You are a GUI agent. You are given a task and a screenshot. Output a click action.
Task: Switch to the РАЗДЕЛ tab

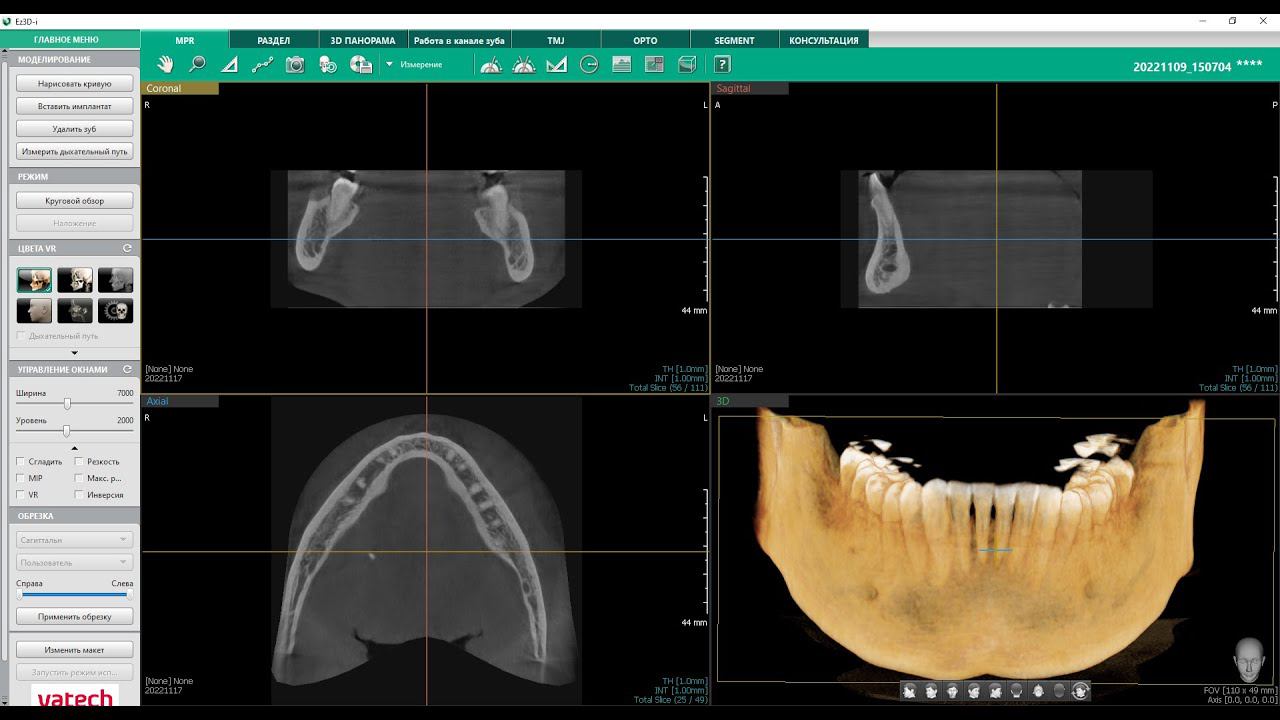(x=273, y=40)
